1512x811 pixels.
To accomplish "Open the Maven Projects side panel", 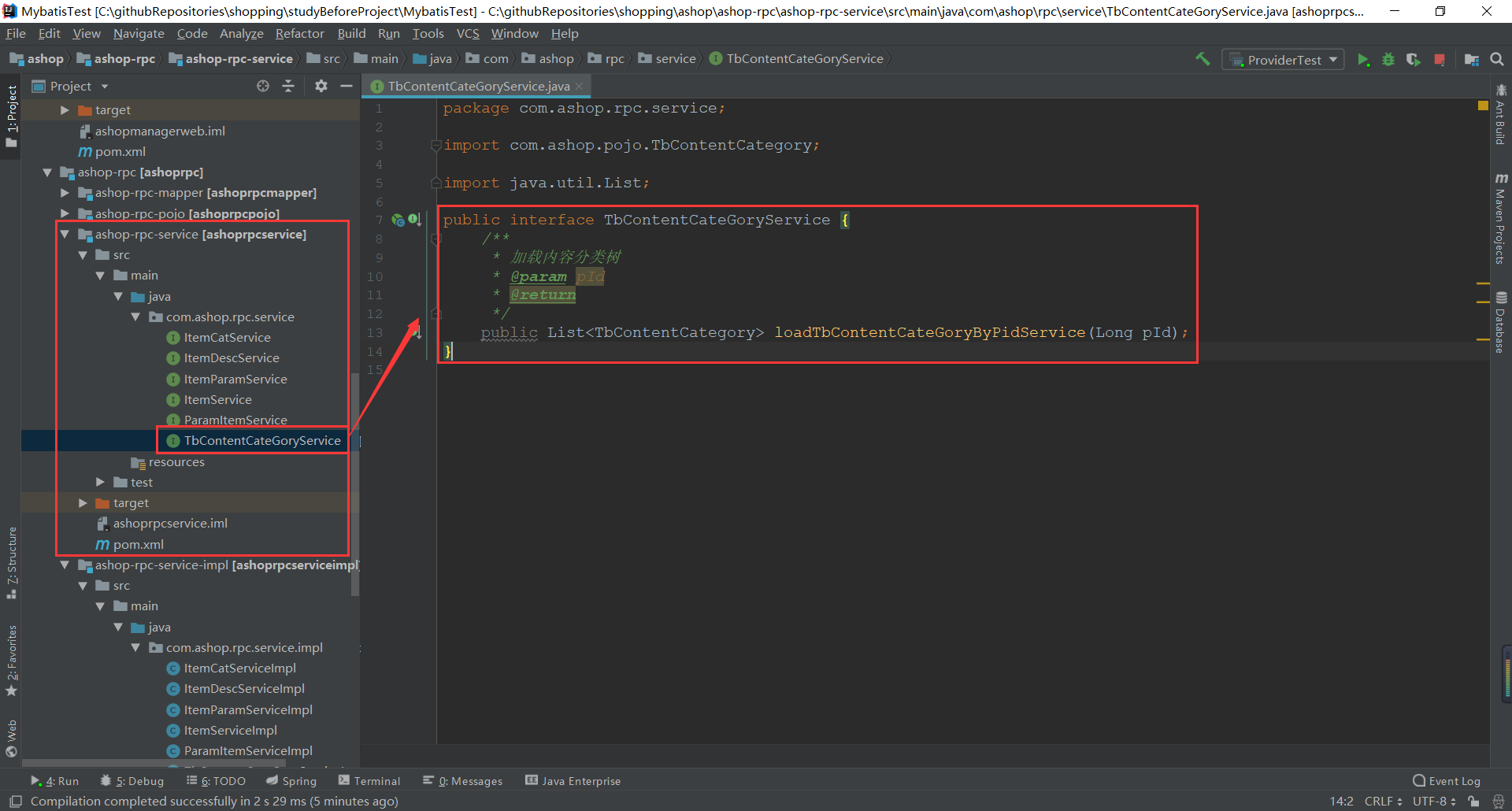I will [1501, 219].
